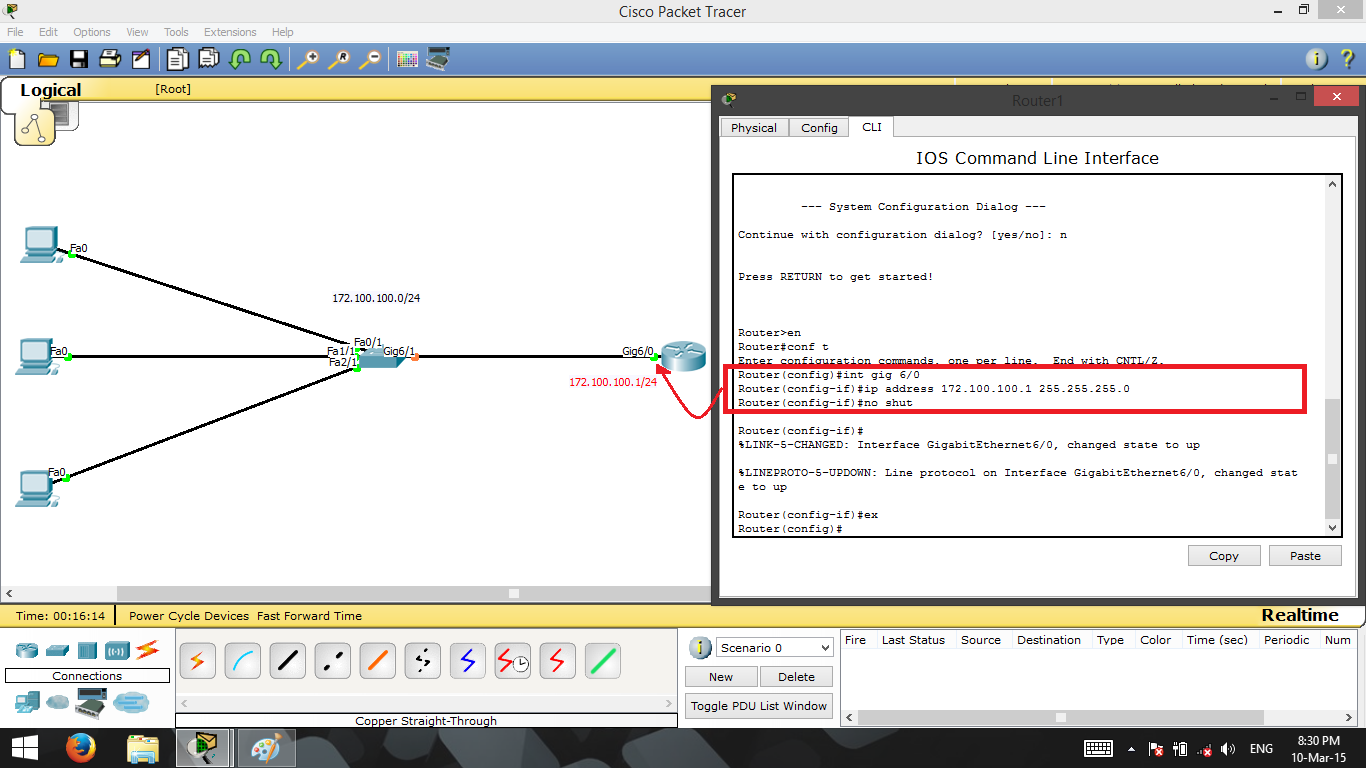1366x768 pixels.
Task: Switch to the Physical tab in Router1
Action: tap(754, 128)
